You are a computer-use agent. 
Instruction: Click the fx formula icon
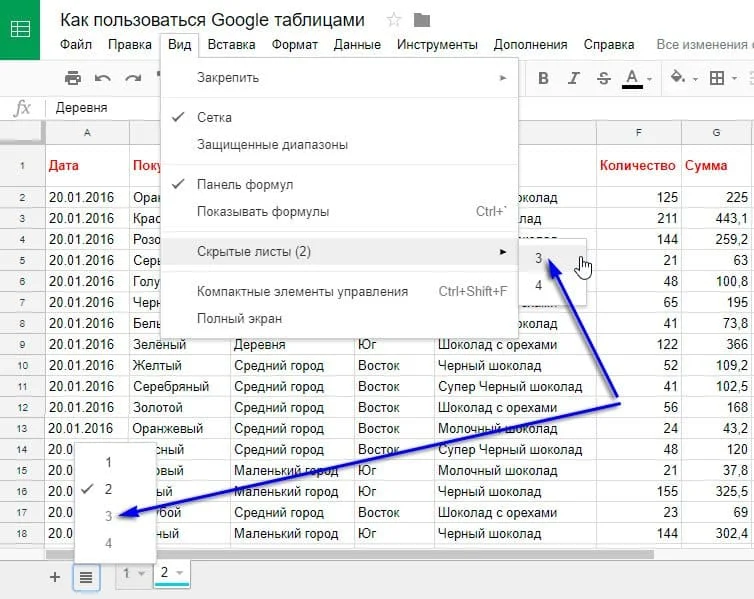coord(22,108)
